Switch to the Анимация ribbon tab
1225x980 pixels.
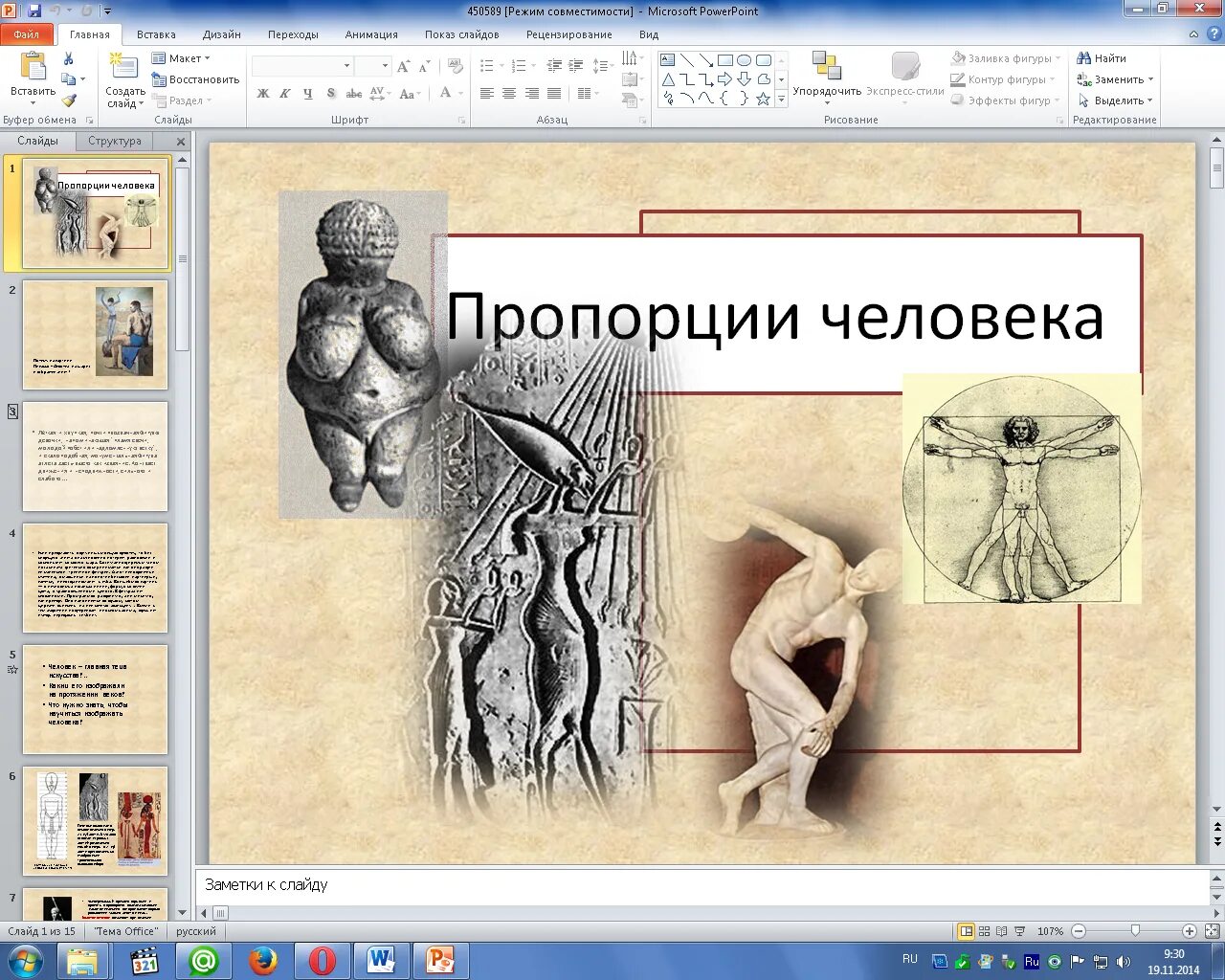371,34
